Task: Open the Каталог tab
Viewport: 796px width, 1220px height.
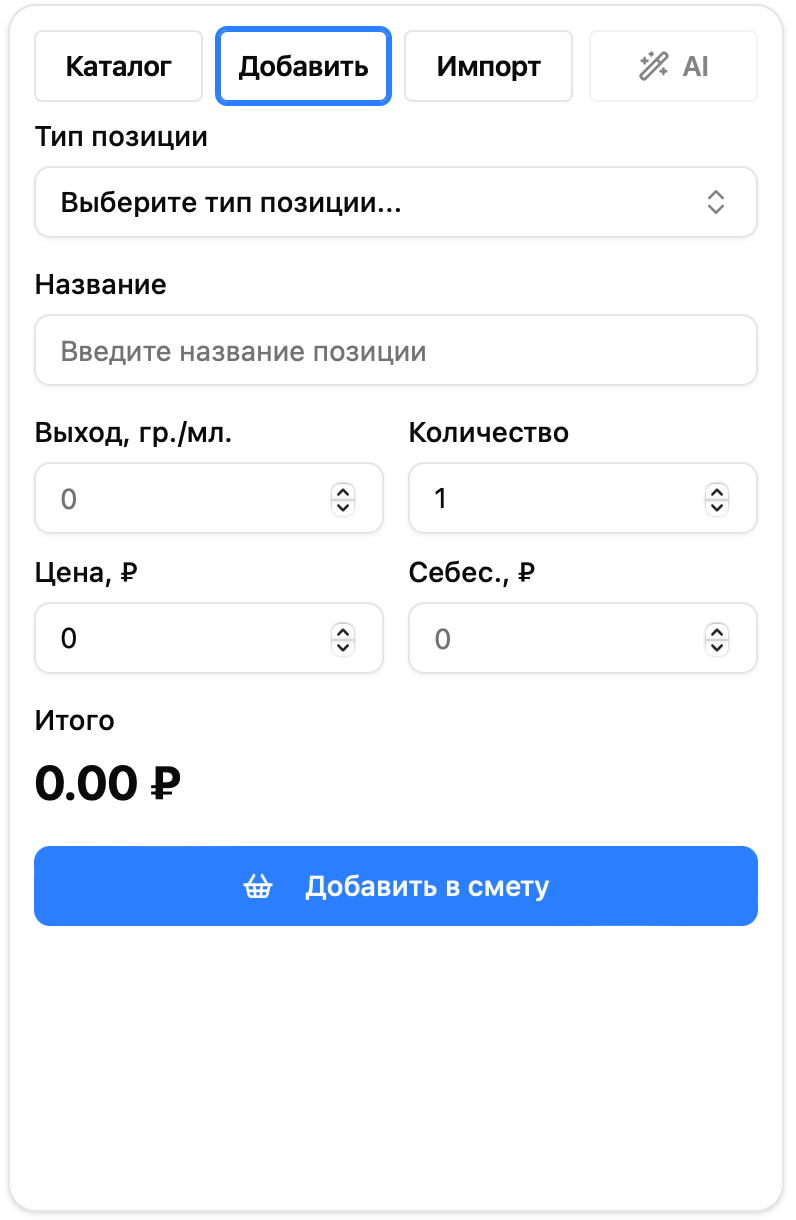Action: pos(119,67)
